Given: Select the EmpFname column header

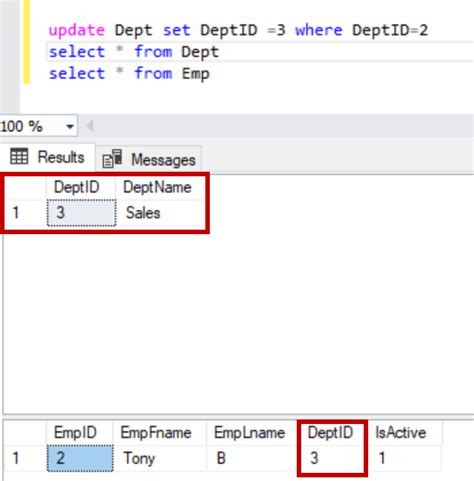Looking at the screenshot, I should pos(159,433).
